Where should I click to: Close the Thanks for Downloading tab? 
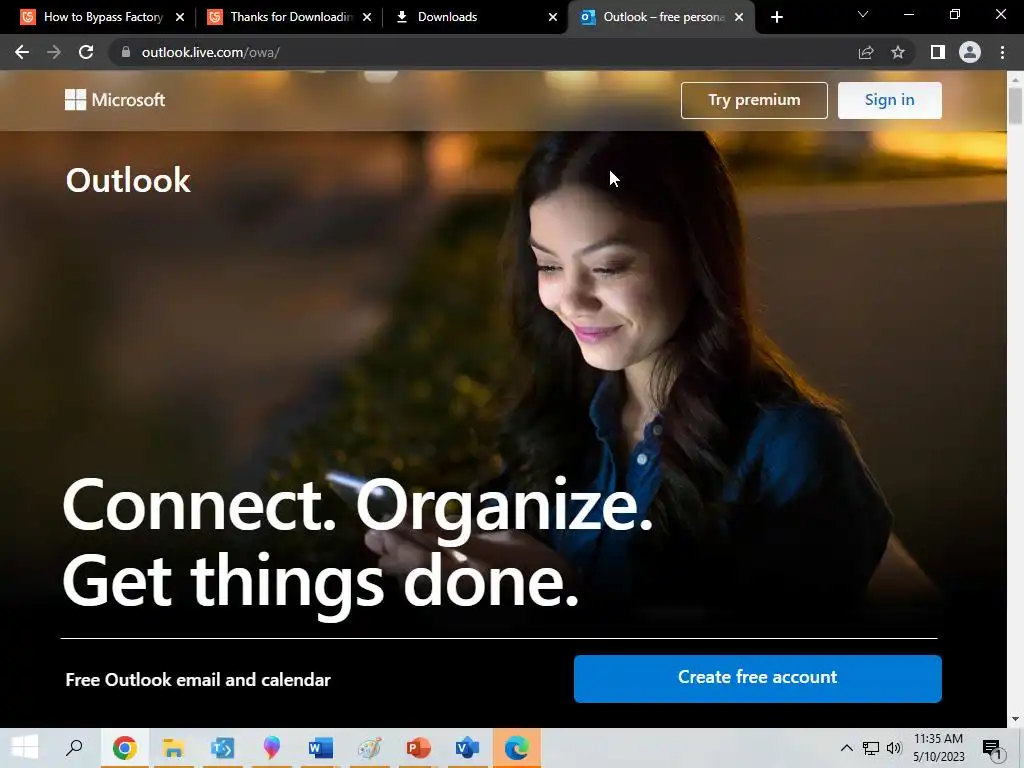pos(366,18)
